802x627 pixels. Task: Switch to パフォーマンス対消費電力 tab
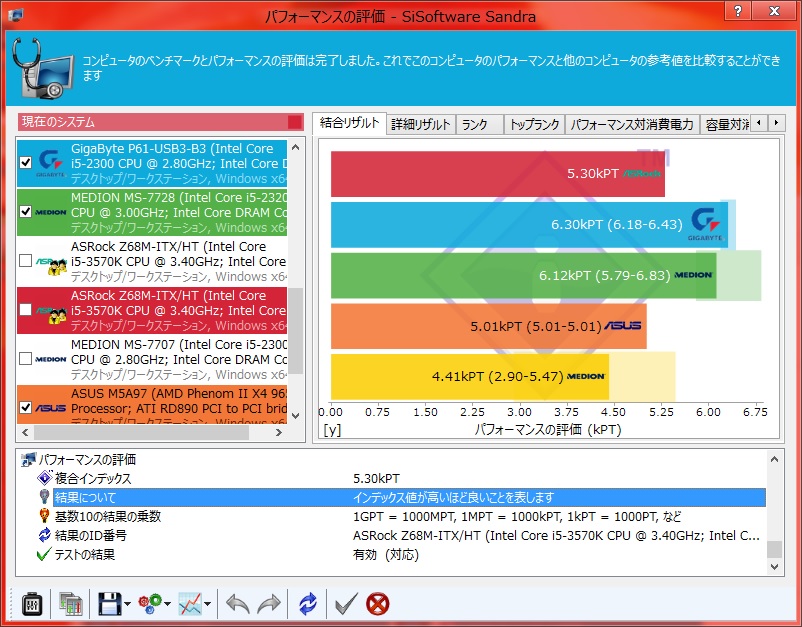click(x=632, y=124)
